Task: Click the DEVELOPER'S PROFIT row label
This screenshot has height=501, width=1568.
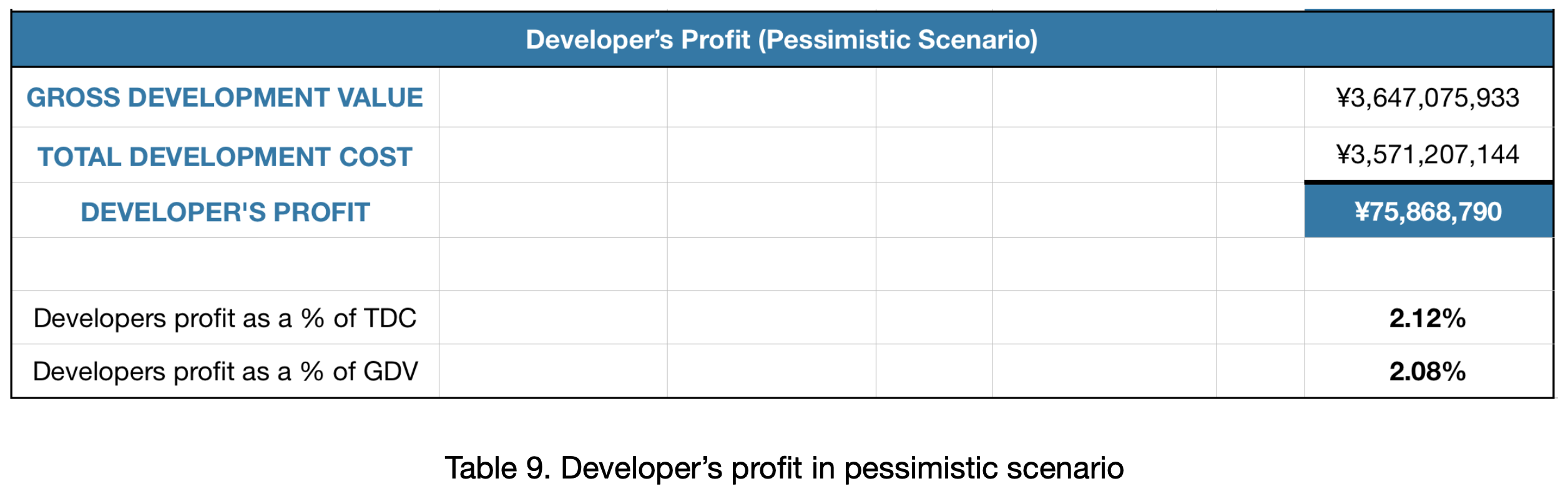Action: pyautogui.click(x=225, y=212)
